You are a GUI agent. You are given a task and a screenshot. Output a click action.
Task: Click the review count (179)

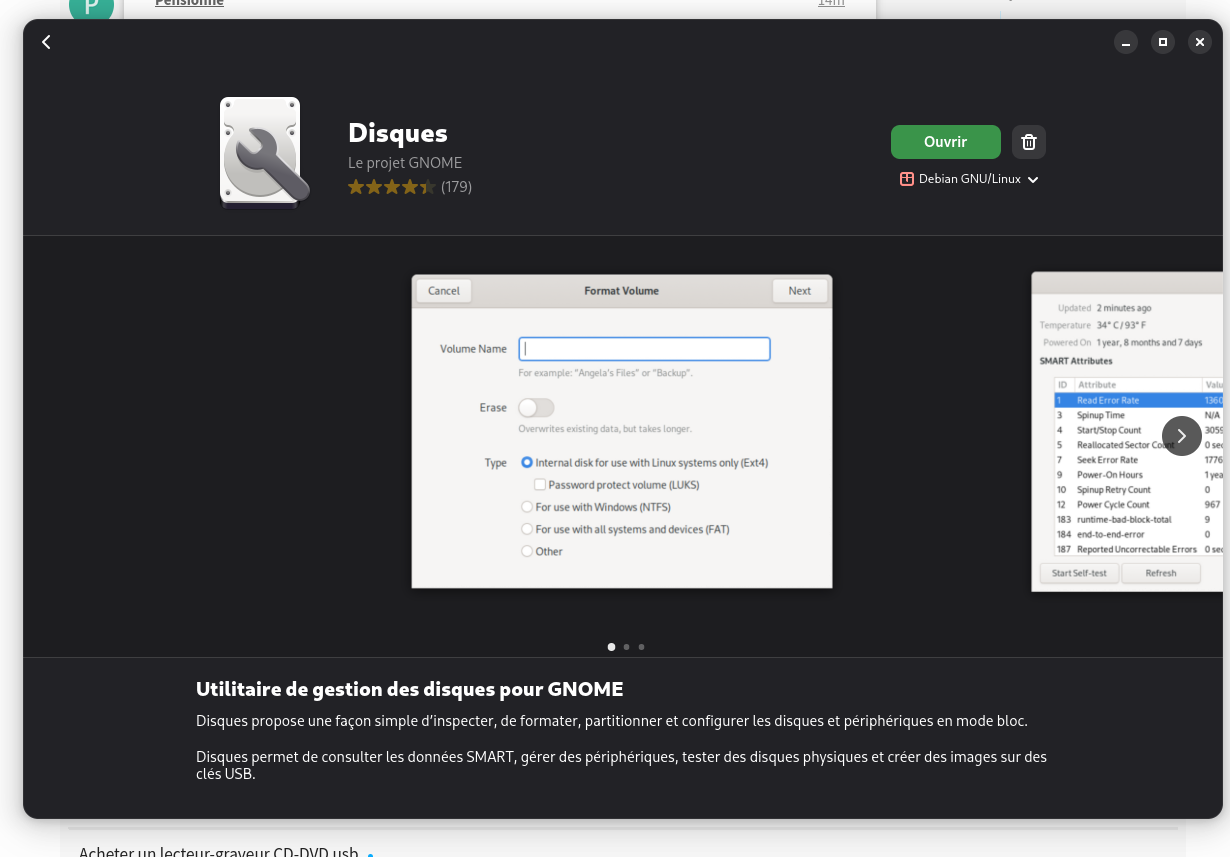click(x=456, y=187)
